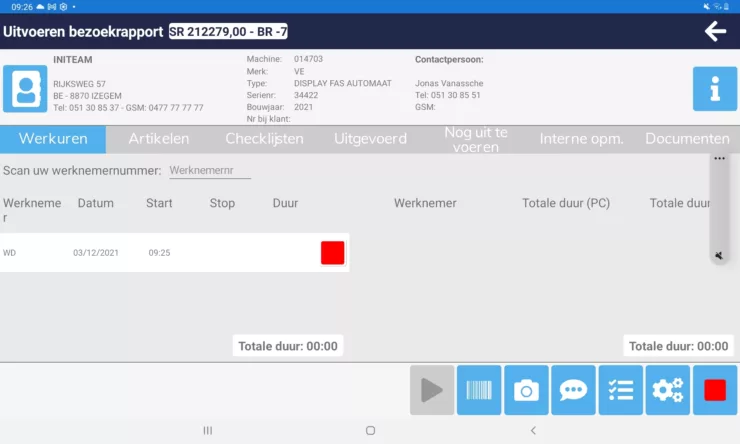Tap the Uitvoeren bezoekrapport title
The height and width of the screenshot is (444, 740).
point(83,32)
